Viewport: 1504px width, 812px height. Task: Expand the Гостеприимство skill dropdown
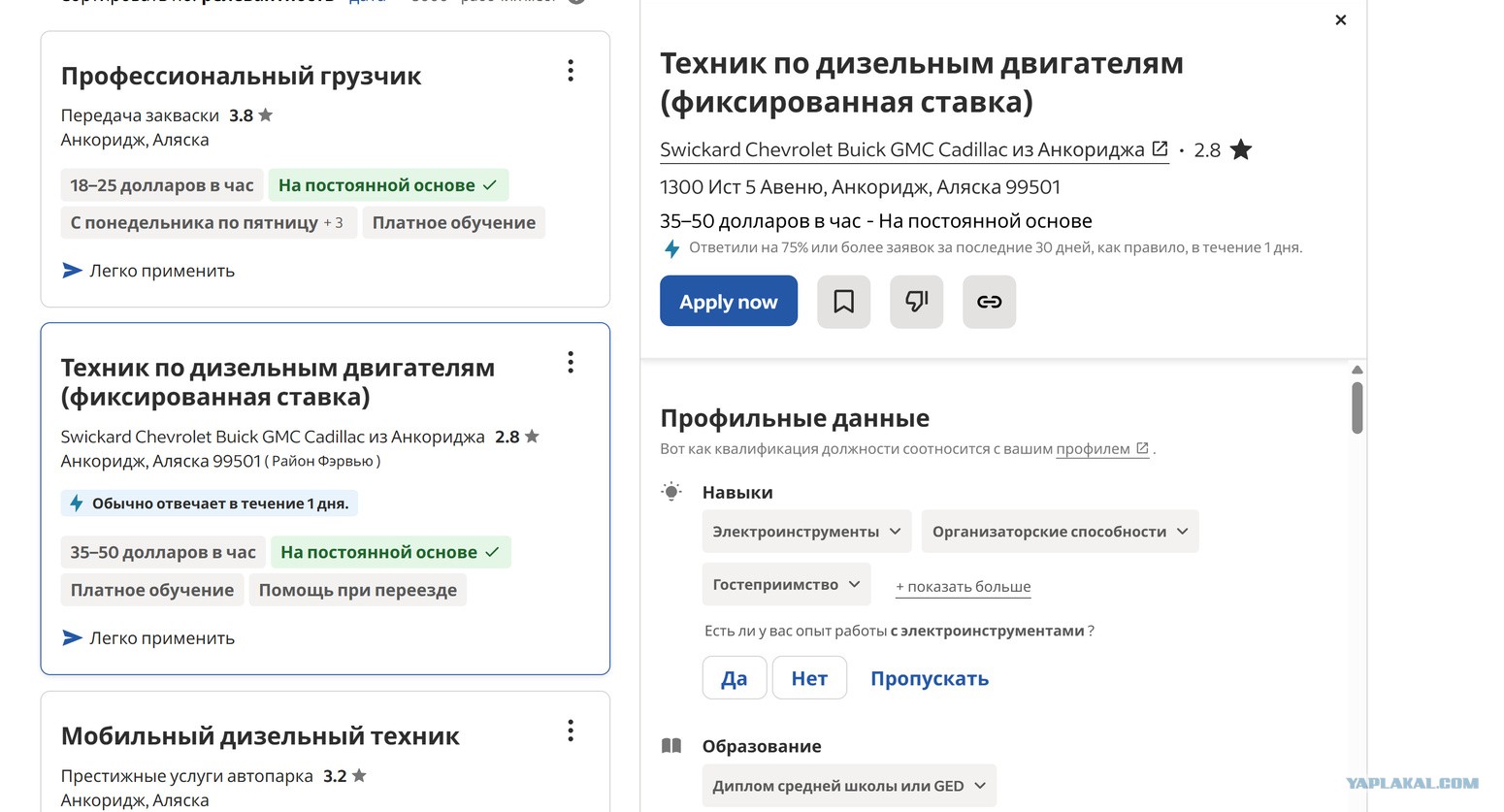[x=787, y=585]
